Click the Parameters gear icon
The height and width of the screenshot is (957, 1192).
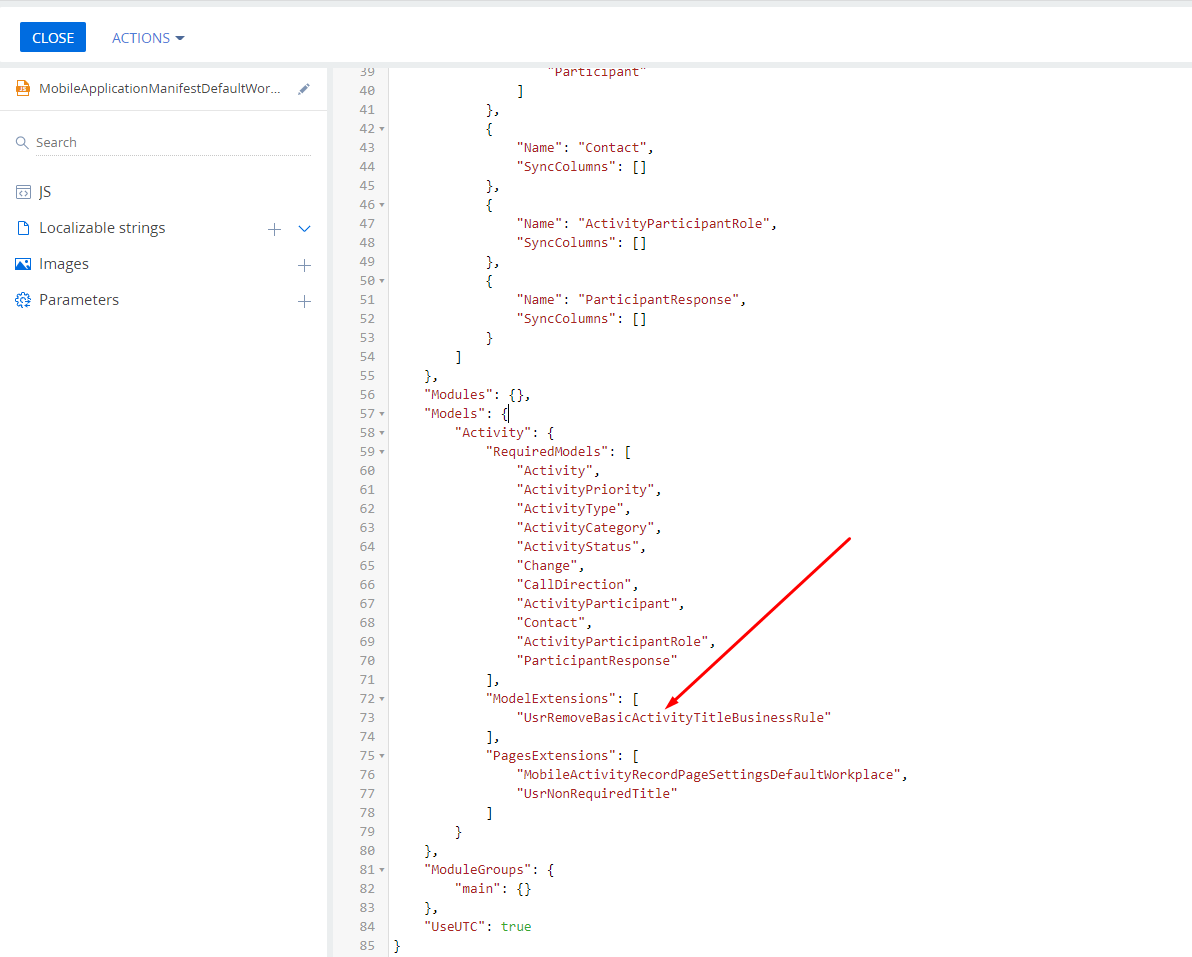(x=23, y=299)
